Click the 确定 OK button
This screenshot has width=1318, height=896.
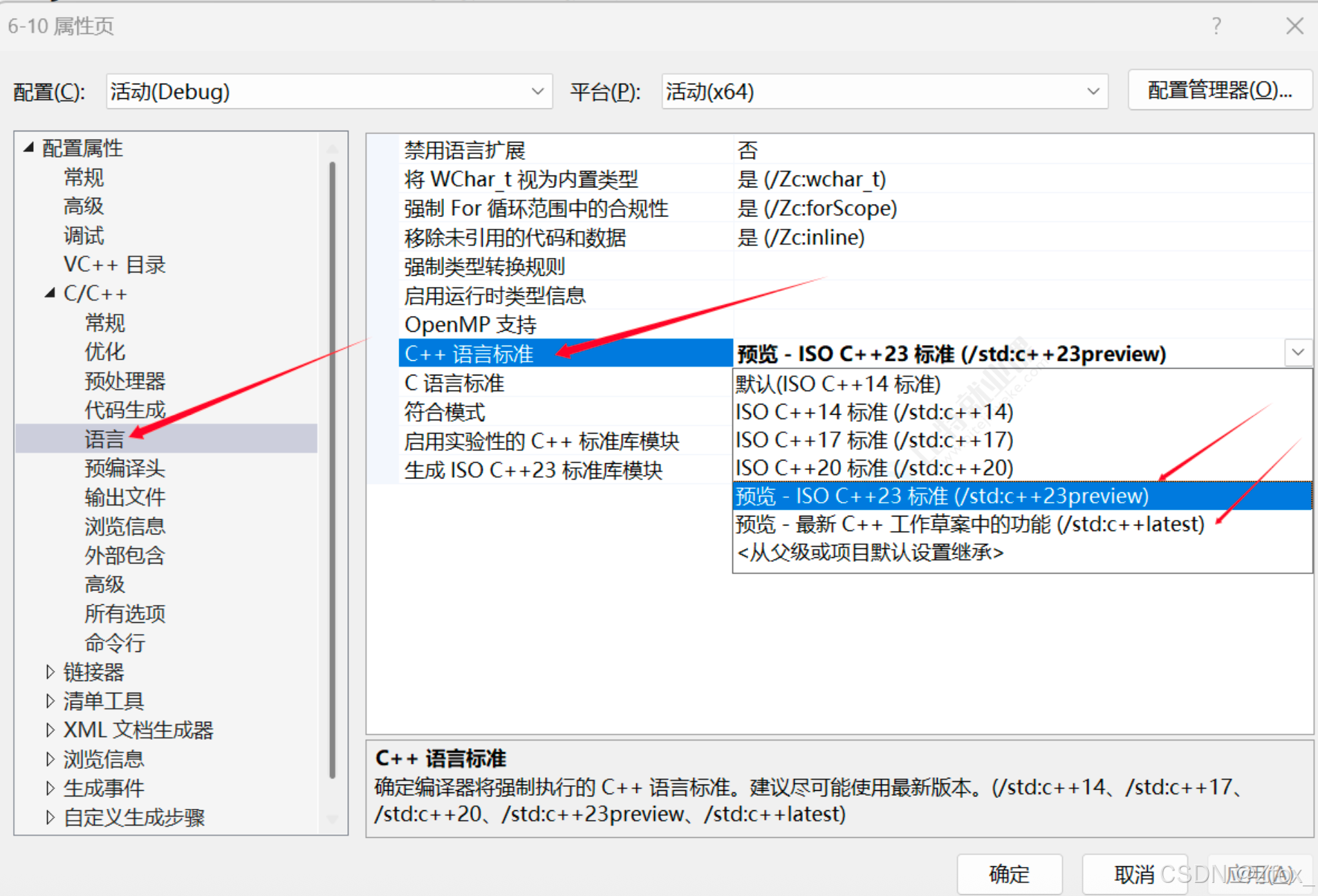pos(1010,875)
